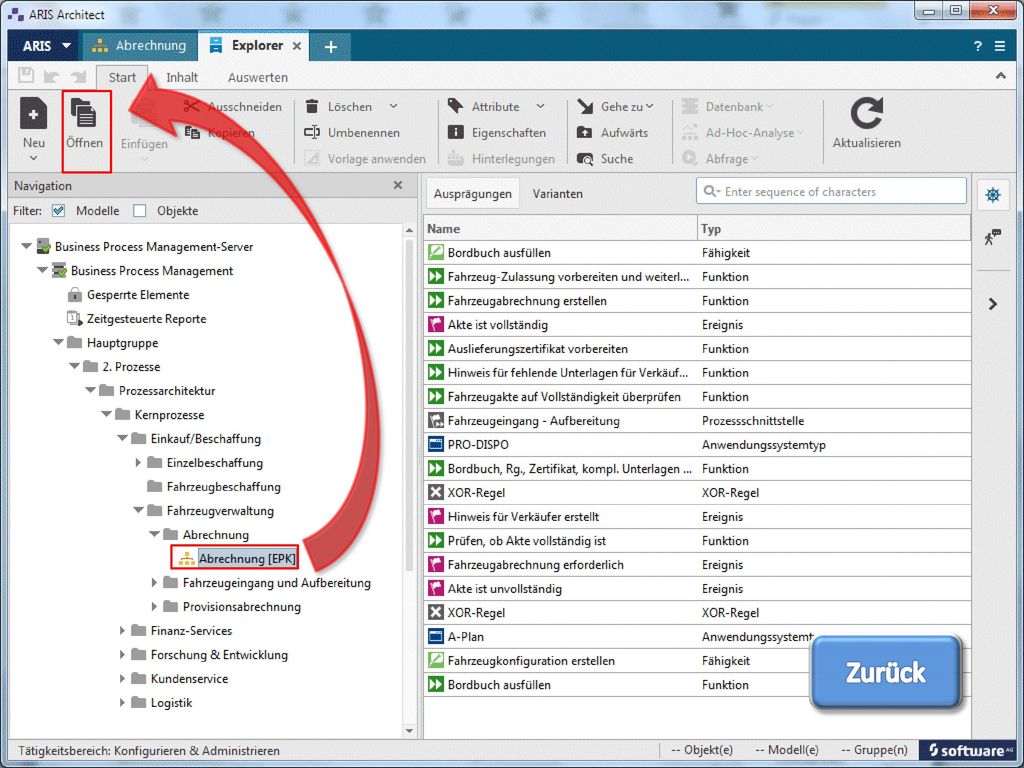Collapse the Hauptgruppe tree node

[58, 342]
